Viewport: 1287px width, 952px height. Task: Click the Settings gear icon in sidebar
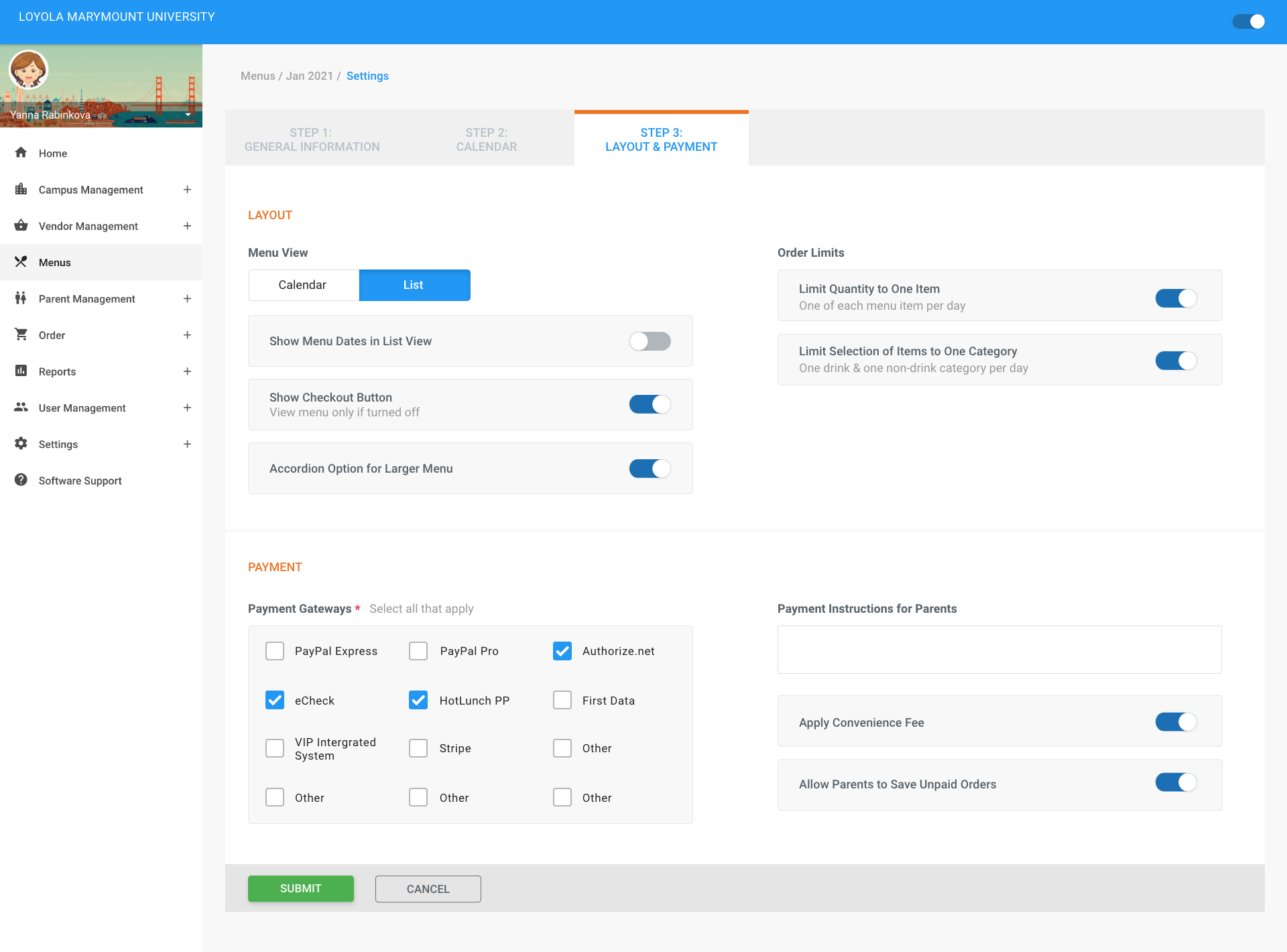pyautogui.click(x=21, y=444)
